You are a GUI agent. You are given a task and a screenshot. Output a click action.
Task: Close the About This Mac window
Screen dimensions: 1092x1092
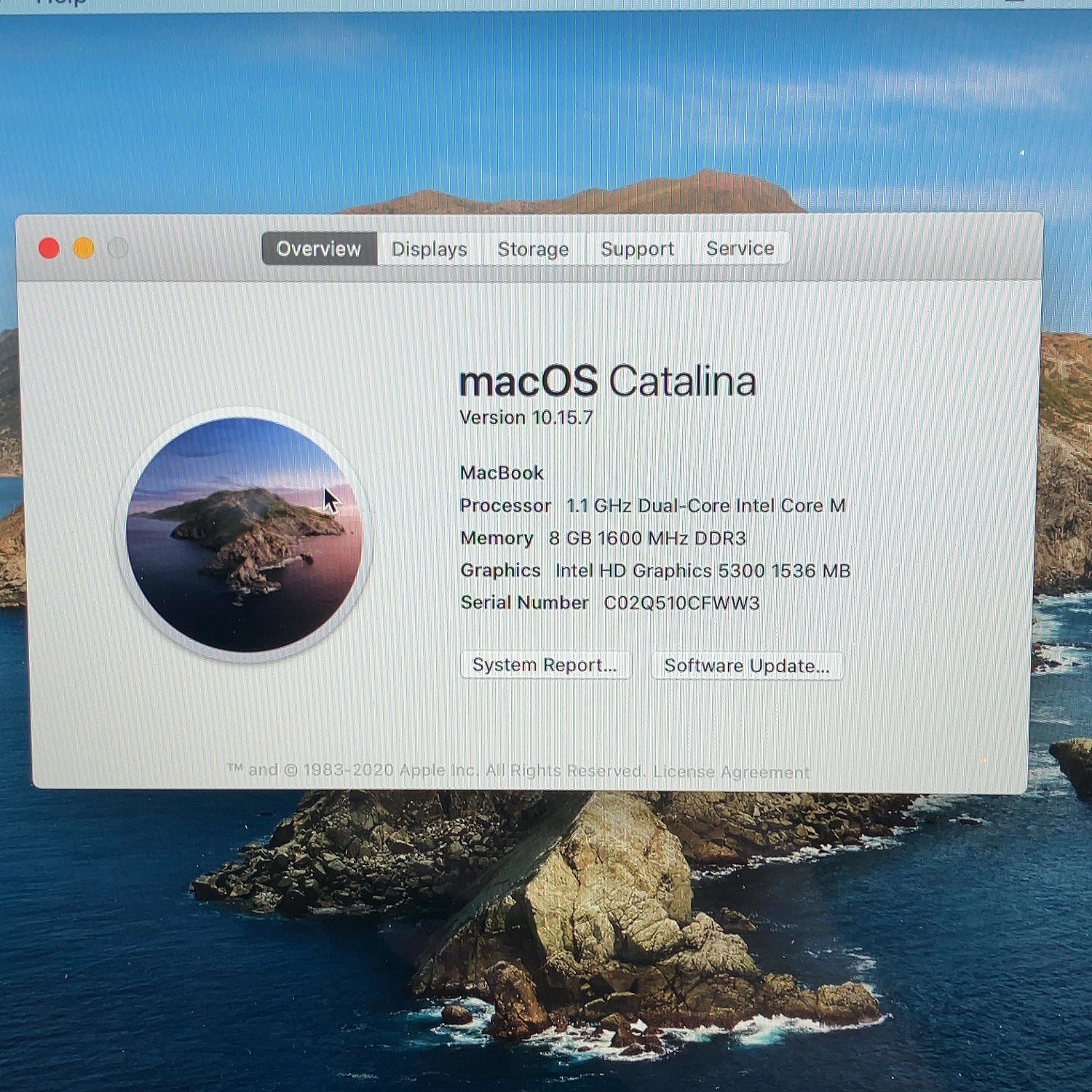49,248
